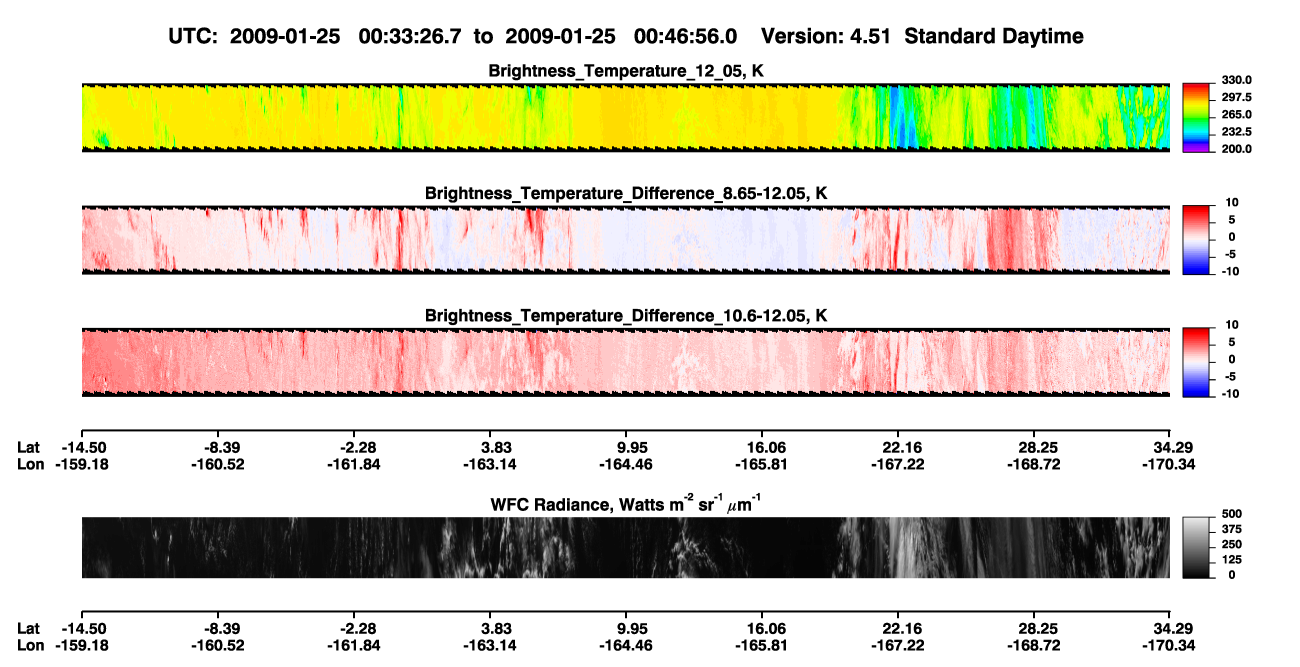Click the 10.6-12.05 difference image strip
Viewport: 1300px width, 667px height.
click(x=626, y=362)
